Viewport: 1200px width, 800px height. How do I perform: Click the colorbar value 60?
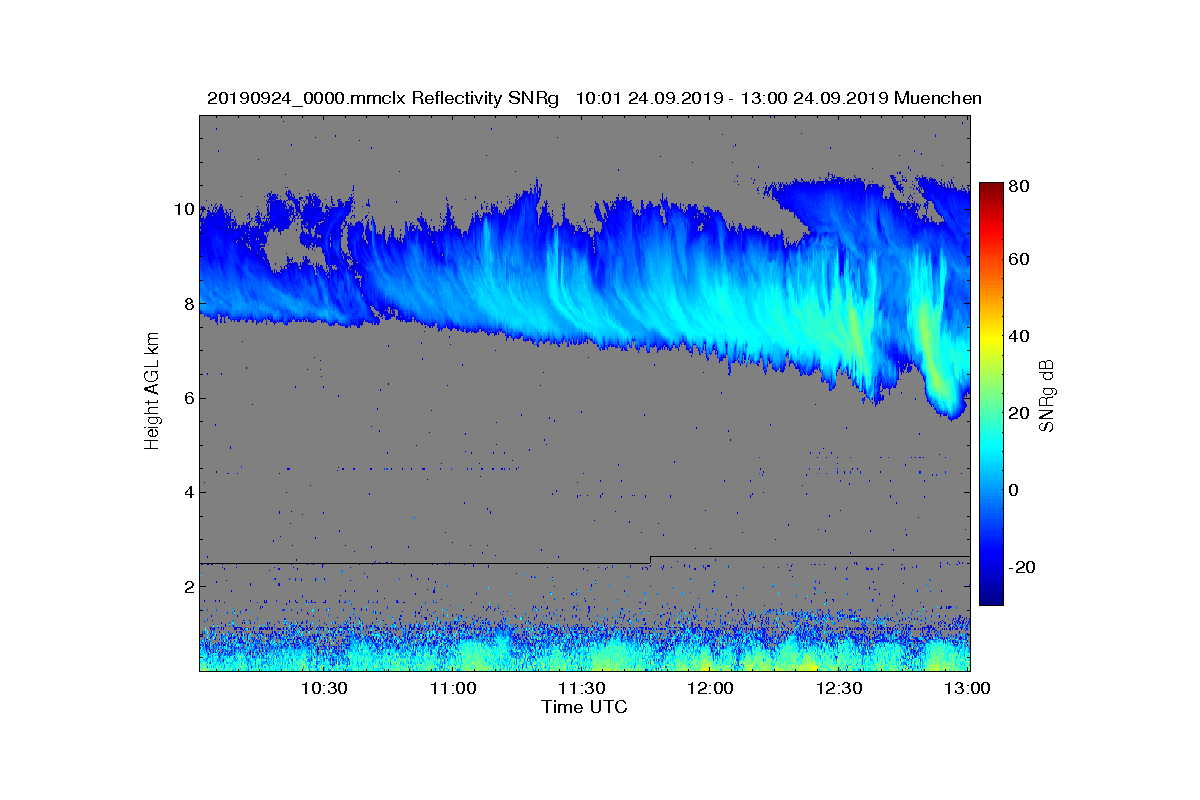[1020, 260]
